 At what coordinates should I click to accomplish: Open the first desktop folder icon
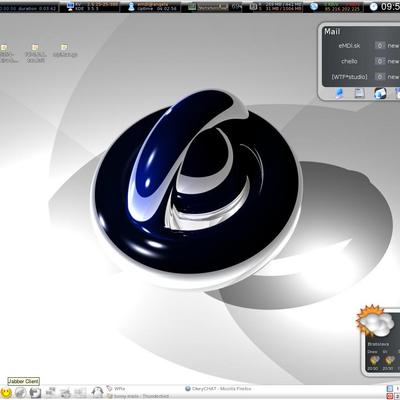click(x=4, y=47)
